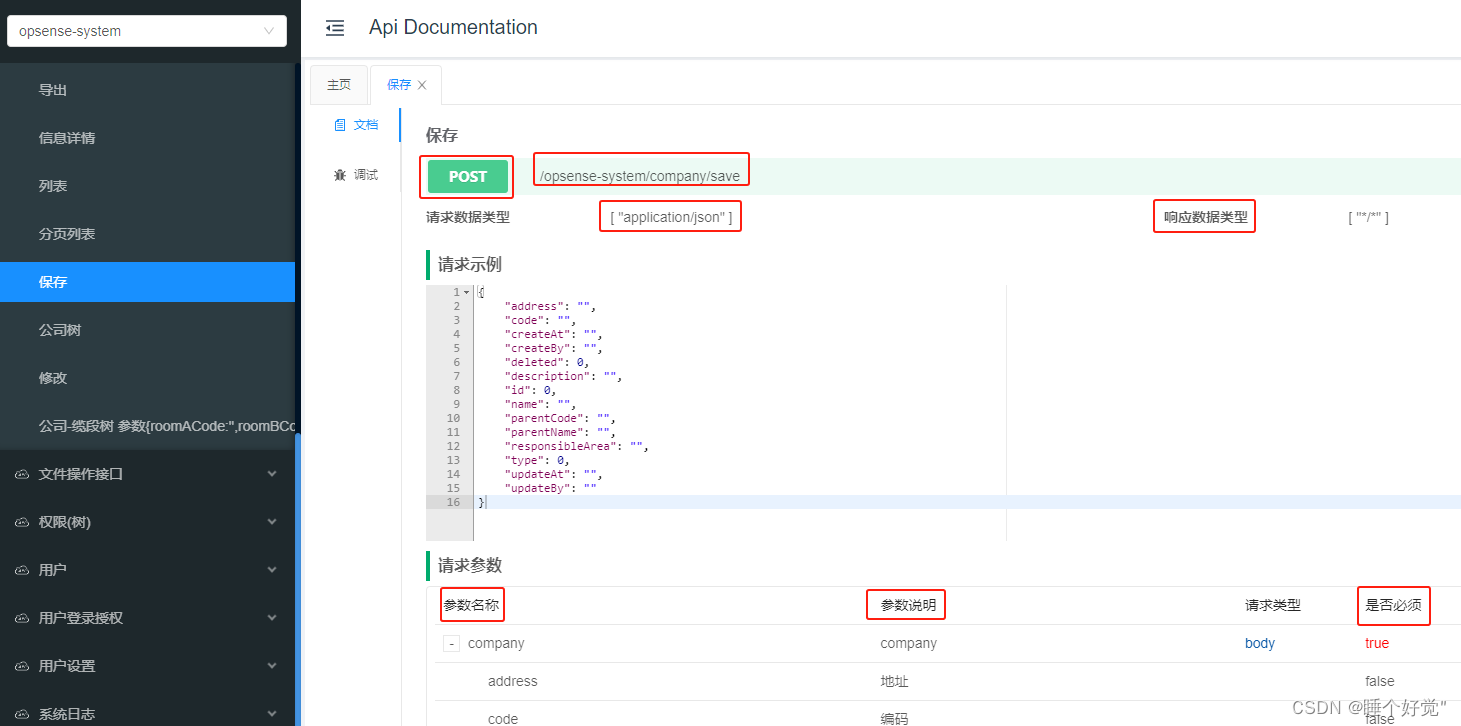Close the 保存 tab
Screen dimensions: 1461x726
coord(422,85)
